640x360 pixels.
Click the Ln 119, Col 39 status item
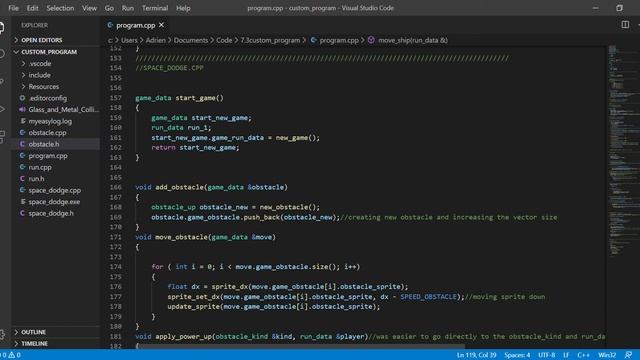[x=476, y=355]
